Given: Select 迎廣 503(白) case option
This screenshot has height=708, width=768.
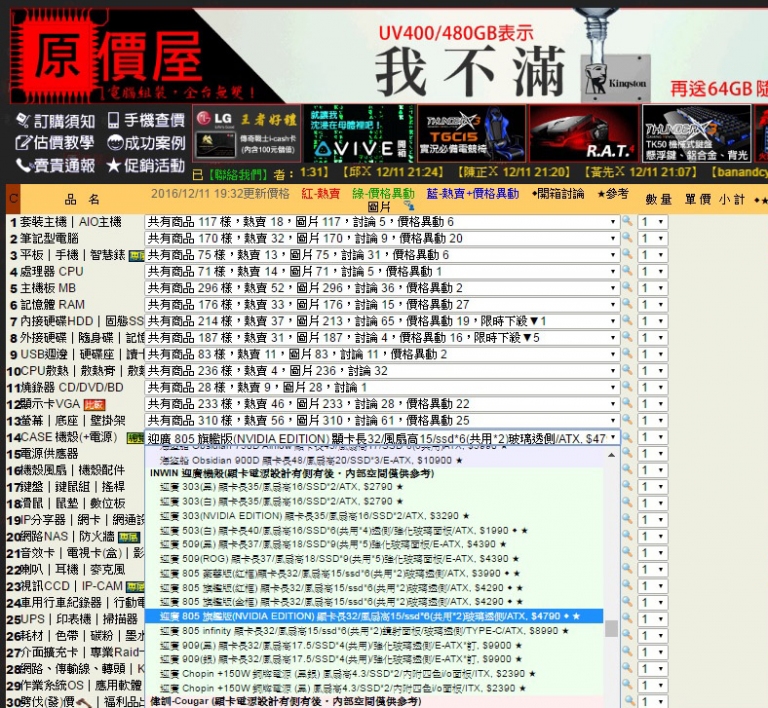Looking at the screenshot, I should (x=374, y=531).
